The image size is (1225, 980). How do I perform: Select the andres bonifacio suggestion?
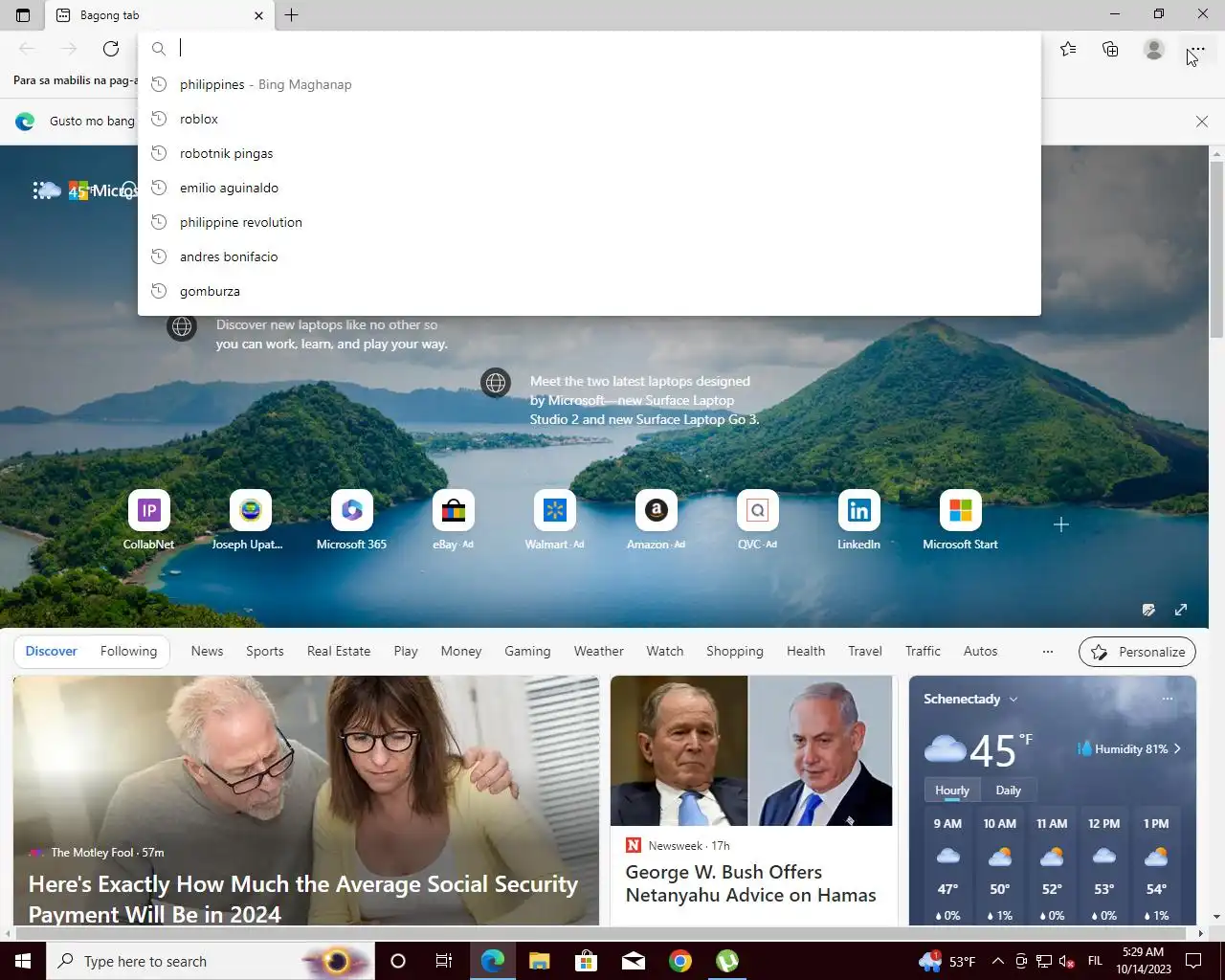[x=590, y=256]
